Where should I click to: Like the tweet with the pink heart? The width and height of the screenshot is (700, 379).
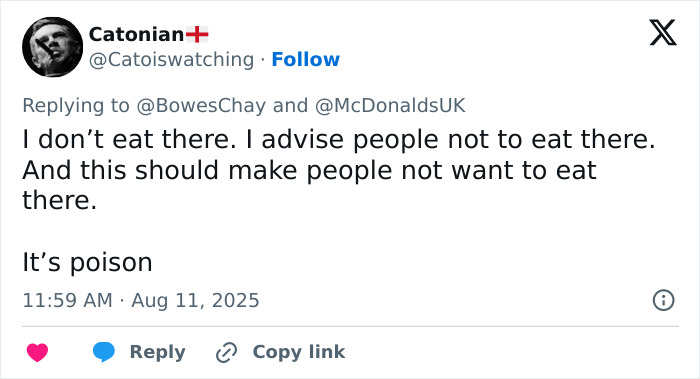tap(38, 352)
